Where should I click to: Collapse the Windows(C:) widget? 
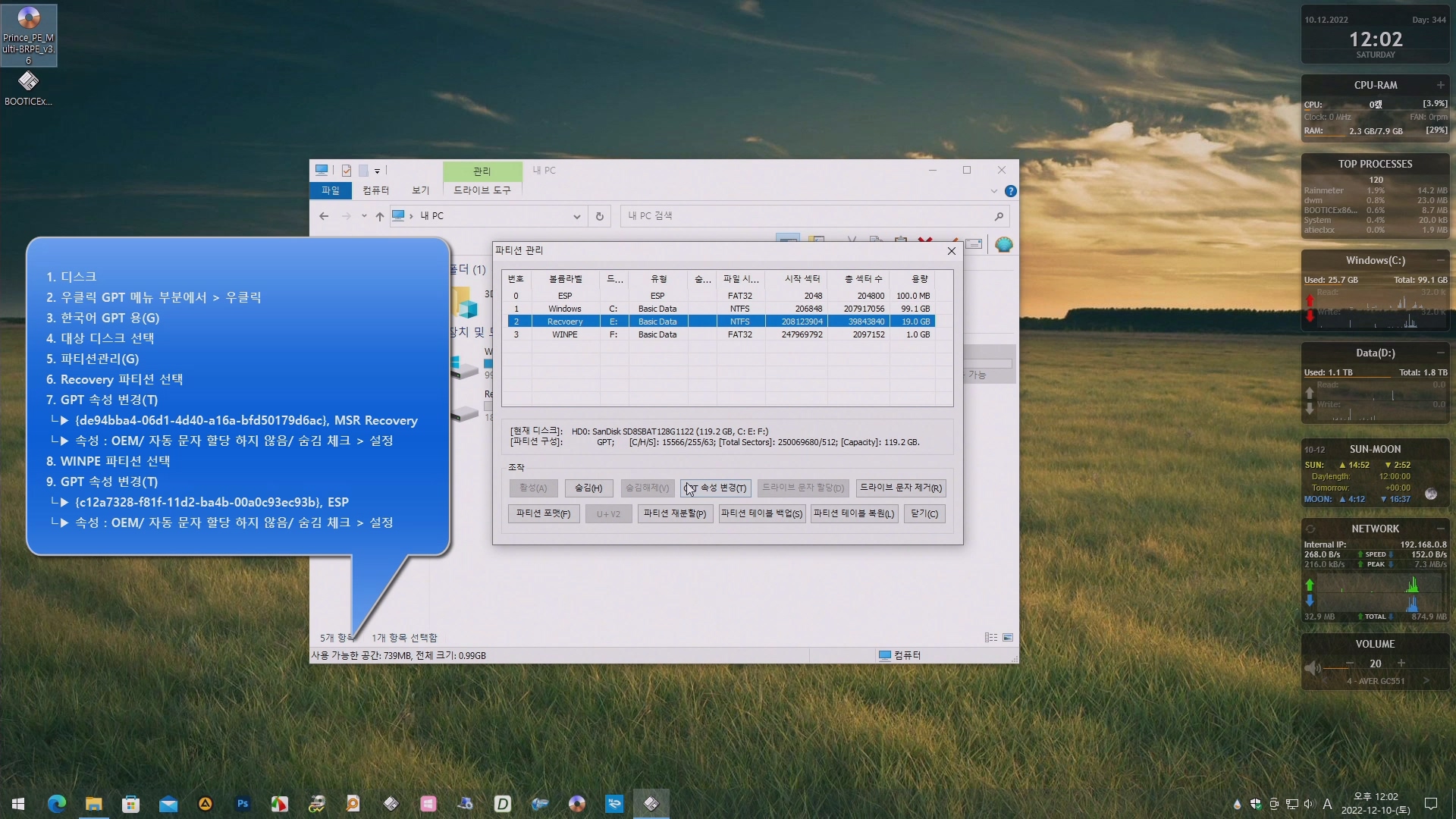[x=1440, y=260]
